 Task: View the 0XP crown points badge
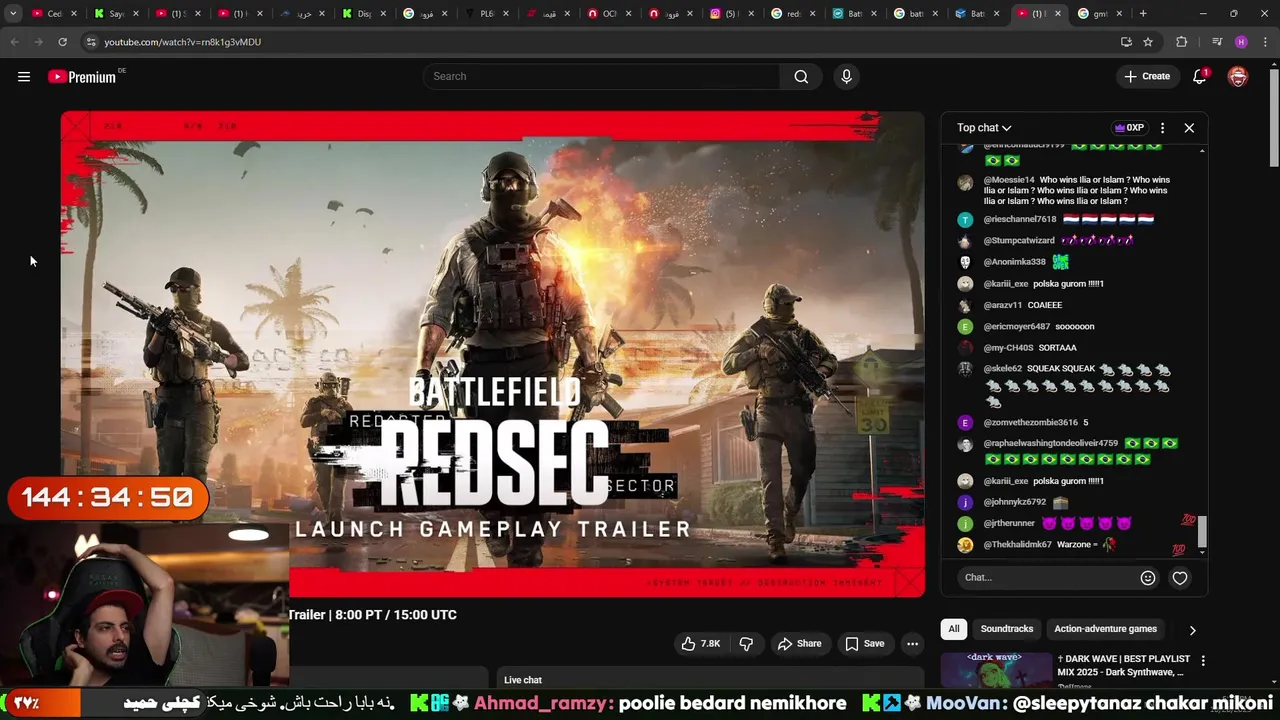point(1129,128)
